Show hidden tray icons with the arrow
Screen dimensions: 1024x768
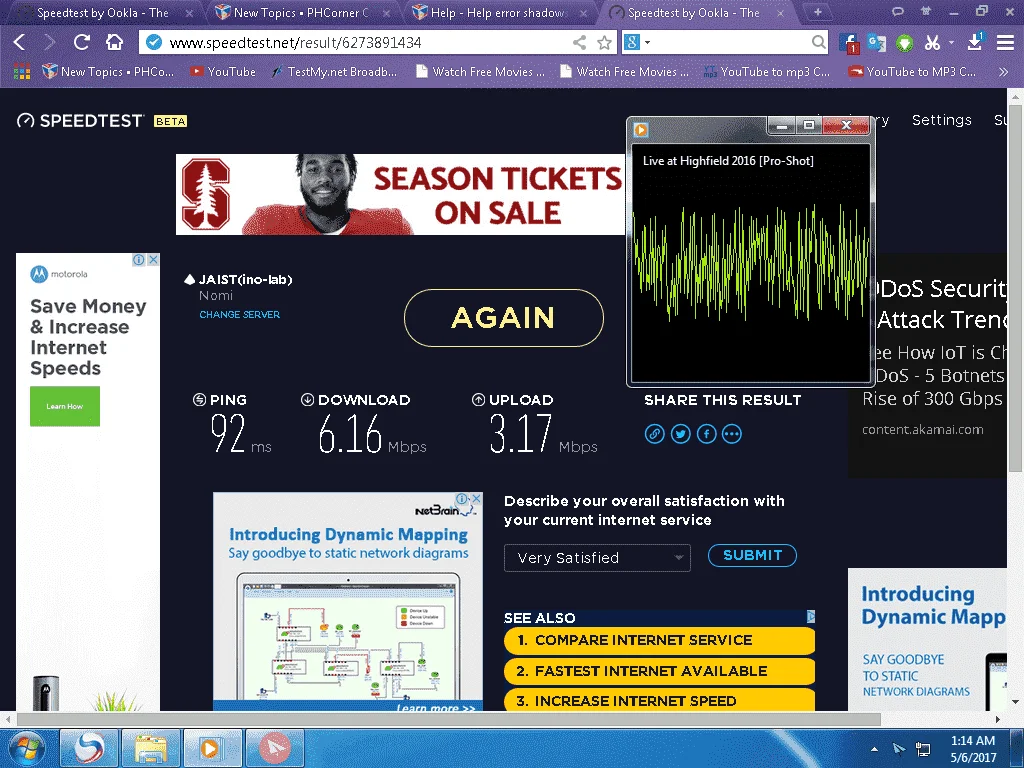(874, 748)
